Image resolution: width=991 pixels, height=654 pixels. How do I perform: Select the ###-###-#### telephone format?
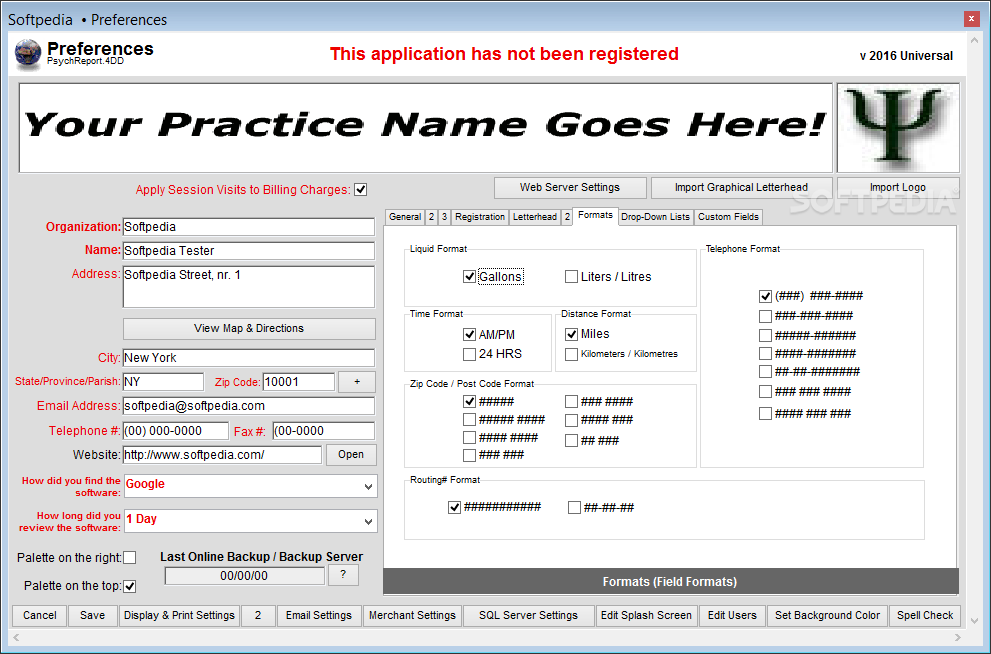tap(765, 316)
